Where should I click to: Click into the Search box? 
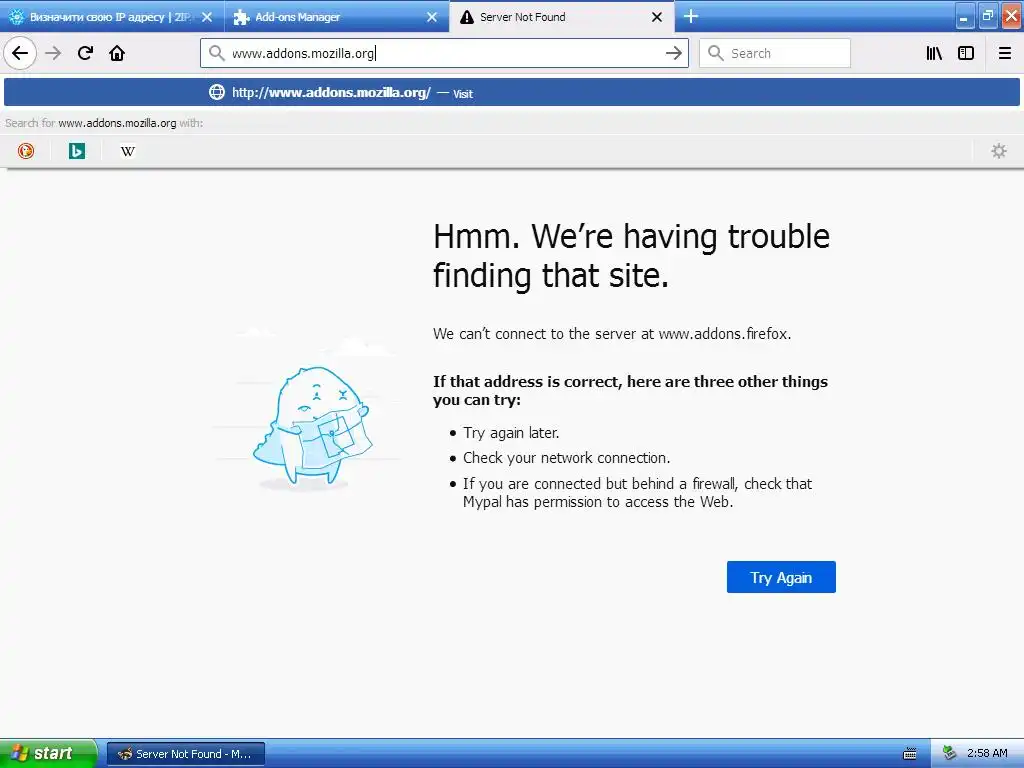pyautogui.click(x=775, y=53)
